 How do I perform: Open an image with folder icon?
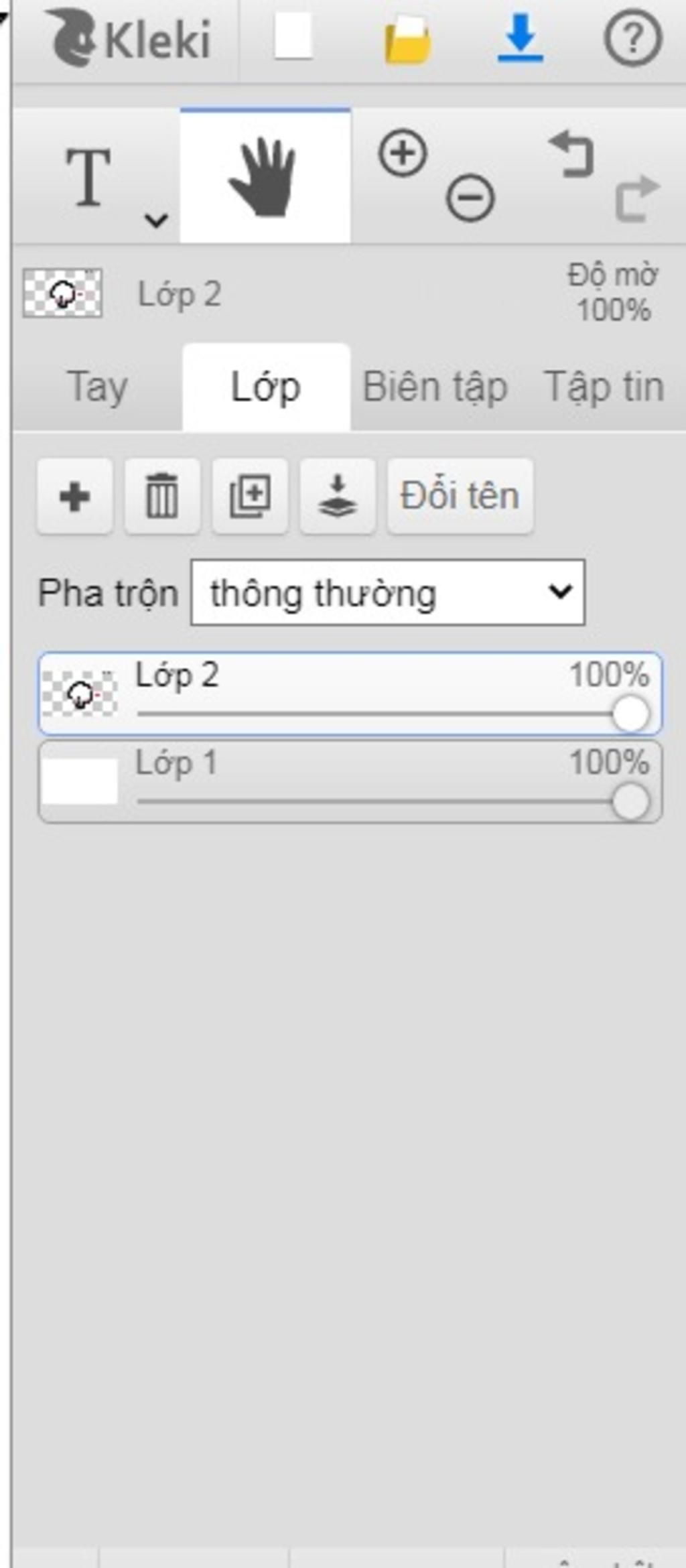(407, 40)
